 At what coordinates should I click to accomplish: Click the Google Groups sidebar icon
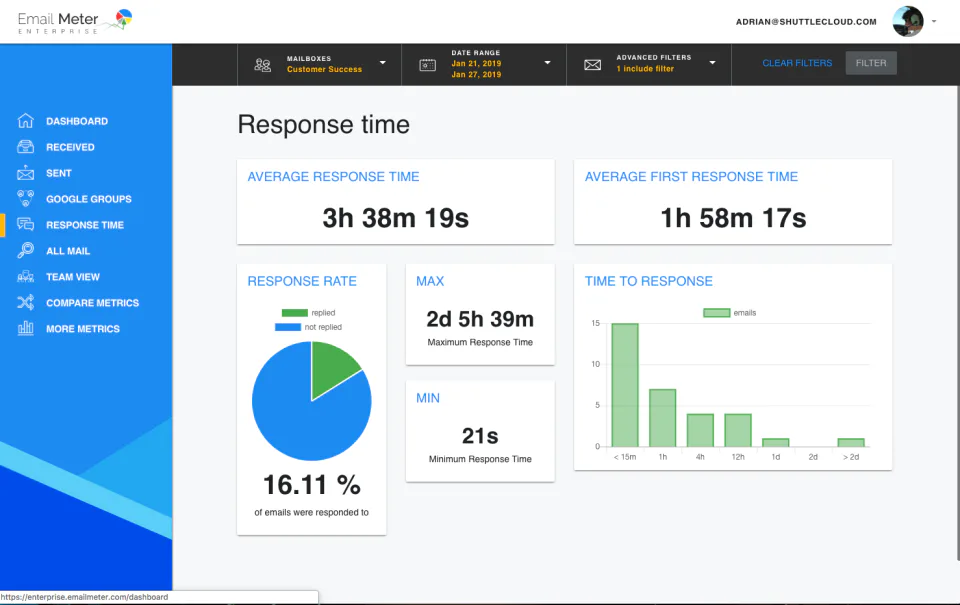coord(25,198)
